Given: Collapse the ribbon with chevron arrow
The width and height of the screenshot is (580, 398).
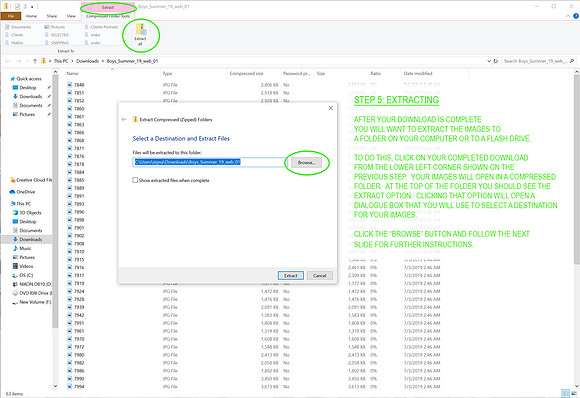Looking at the screenshot, I should pyautogui.click(x=568, y=16).
